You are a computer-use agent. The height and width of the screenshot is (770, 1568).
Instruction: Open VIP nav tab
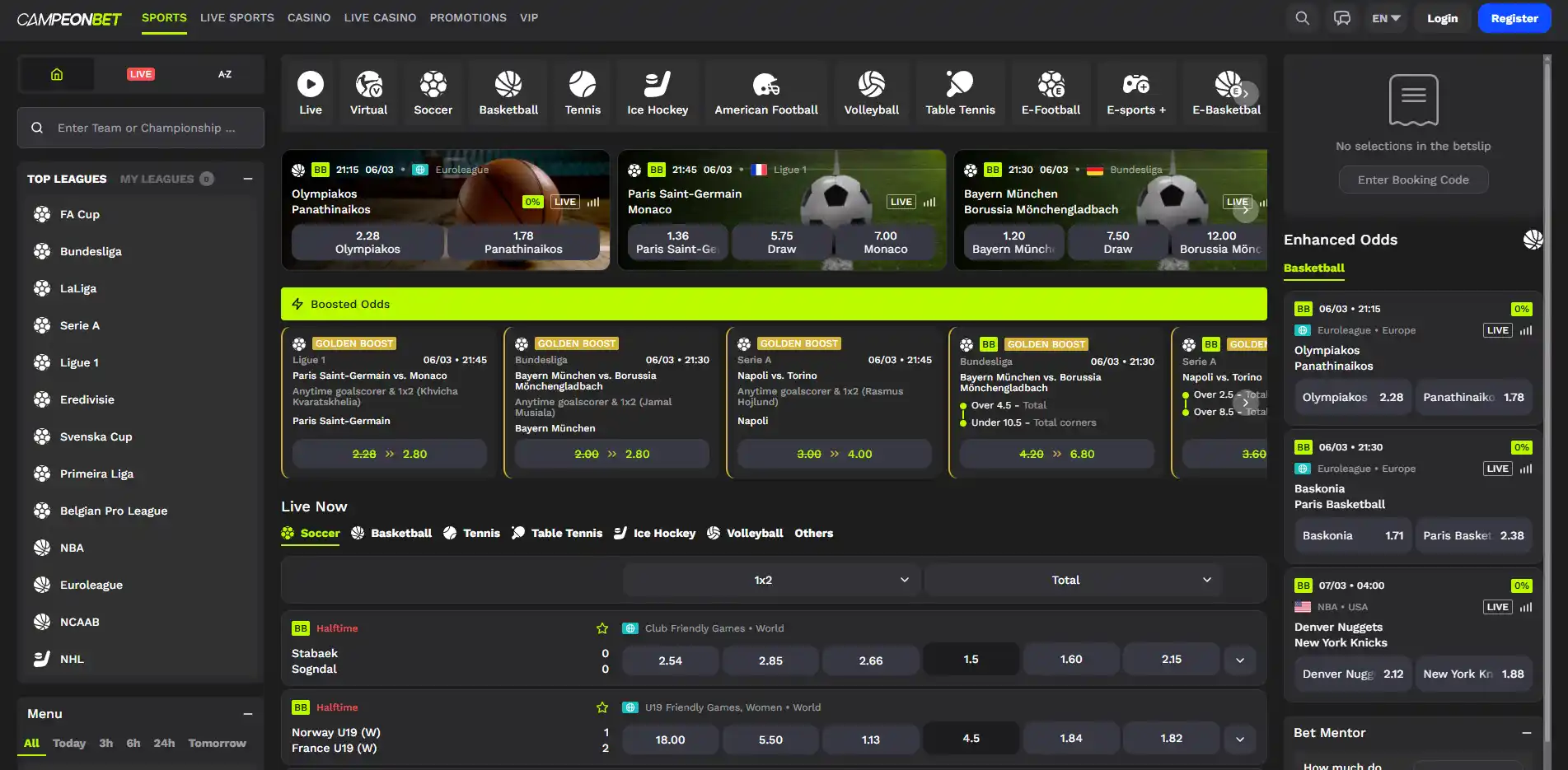pos(529,18)
